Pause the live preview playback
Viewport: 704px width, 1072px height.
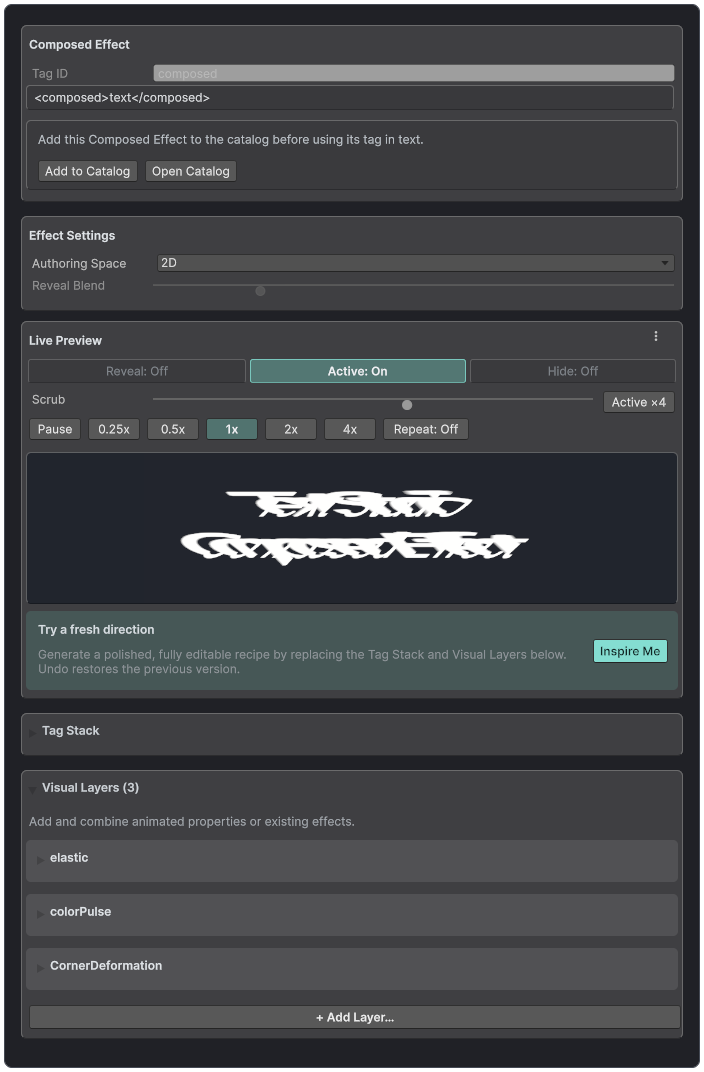click(55, 429)
